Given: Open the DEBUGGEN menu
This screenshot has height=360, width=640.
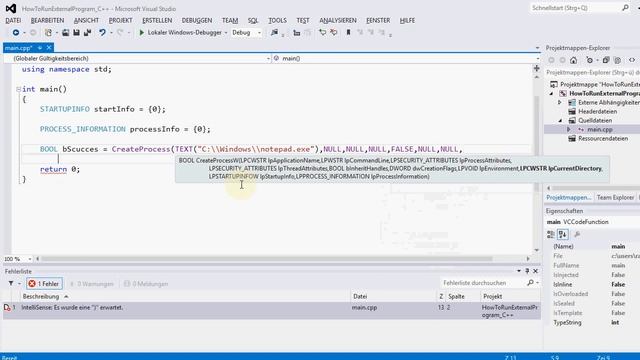Looking at the screenshot, I should 197,20.
